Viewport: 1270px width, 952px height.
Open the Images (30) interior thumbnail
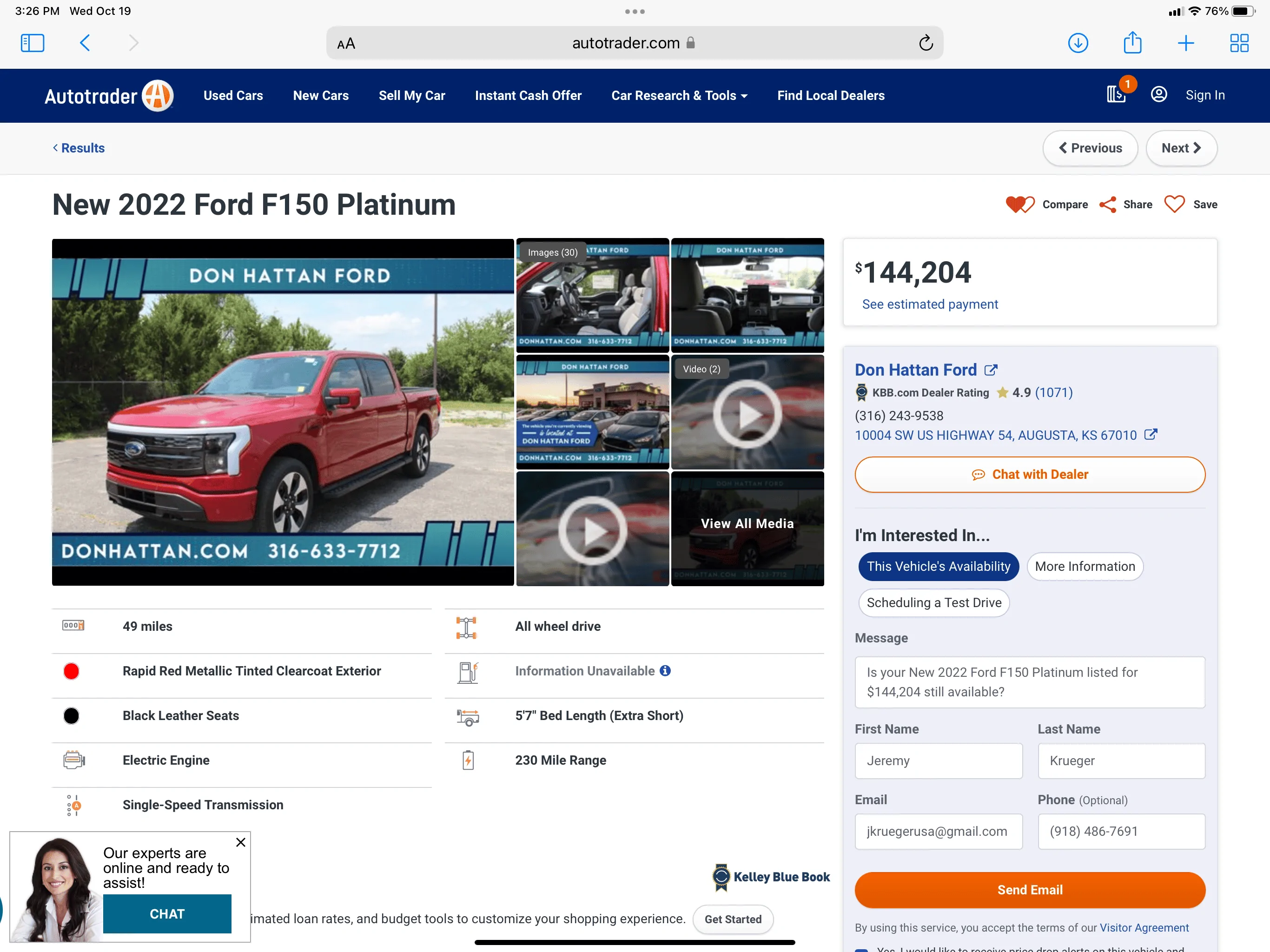593,295
